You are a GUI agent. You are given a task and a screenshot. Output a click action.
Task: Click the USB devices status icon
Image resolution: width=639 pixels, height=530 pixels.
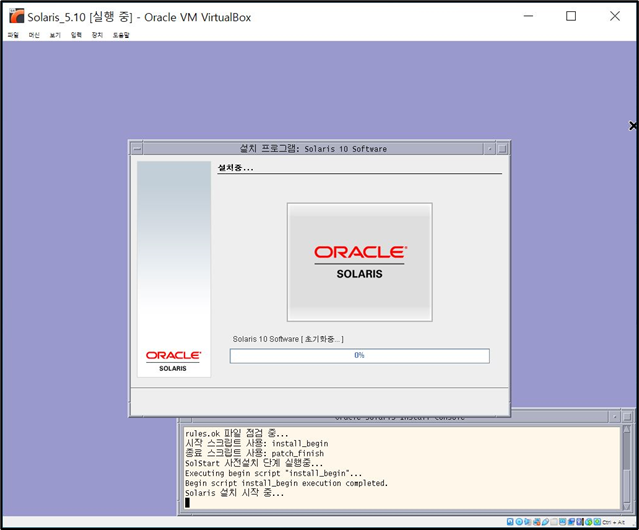tap(545, 522)
